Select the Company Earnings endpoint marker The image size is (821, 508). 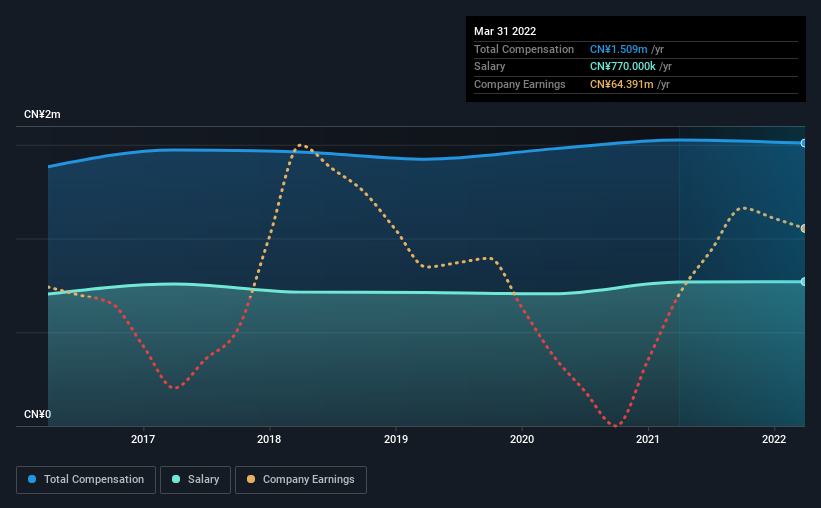click(804, 228)
